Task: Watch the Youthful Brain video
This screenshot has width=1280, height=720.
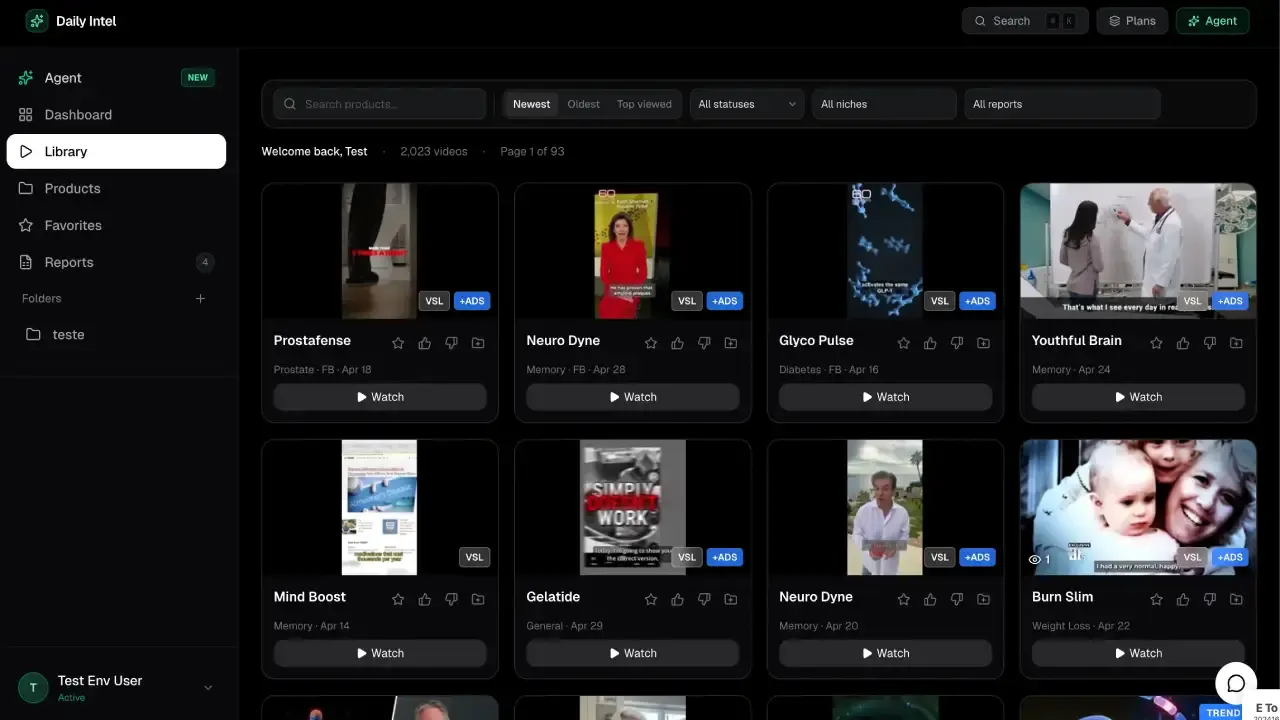Action: click(1138, 397)
